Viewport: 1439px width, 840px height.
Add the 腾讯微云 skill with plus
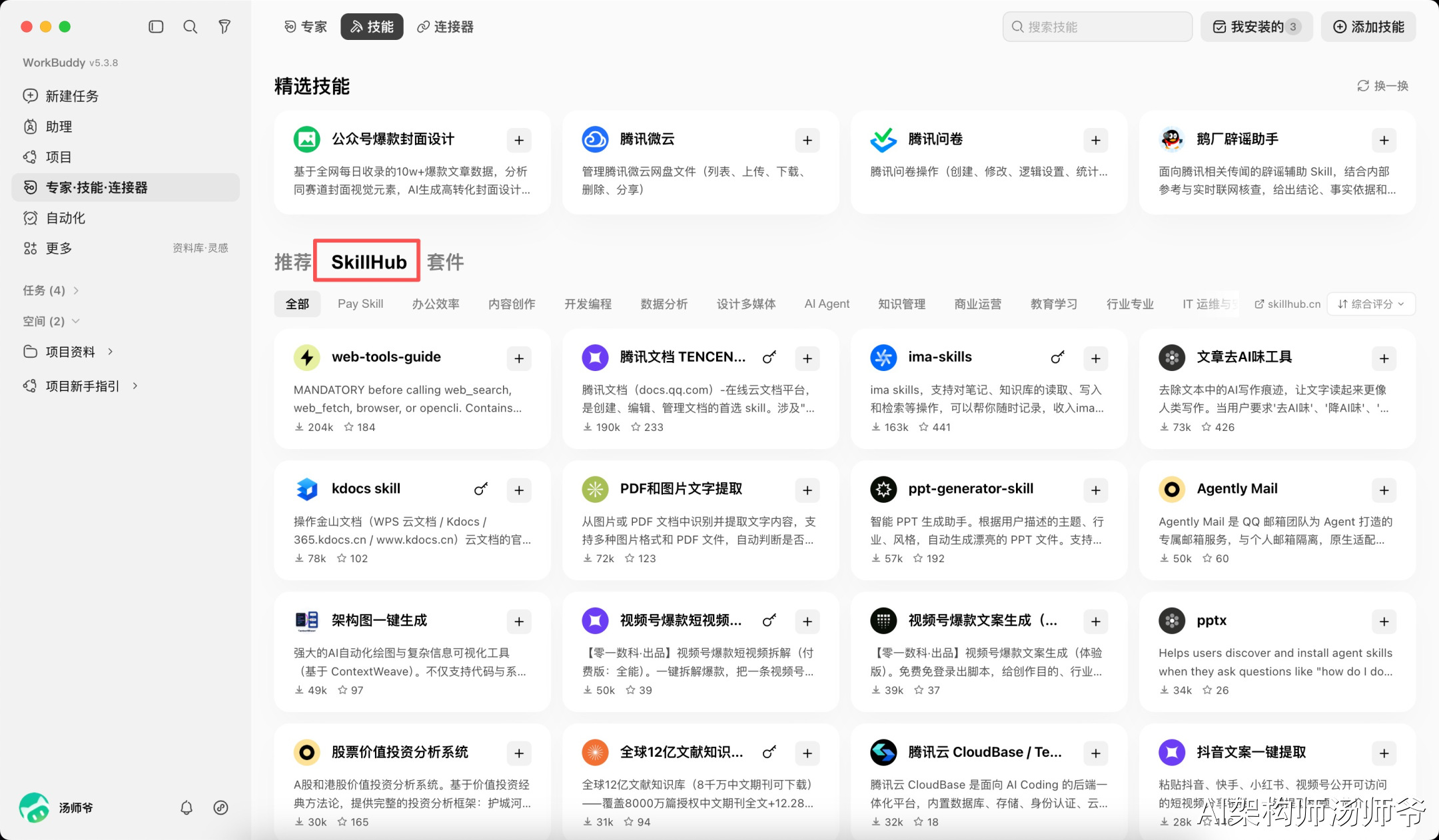coord(807,140)
